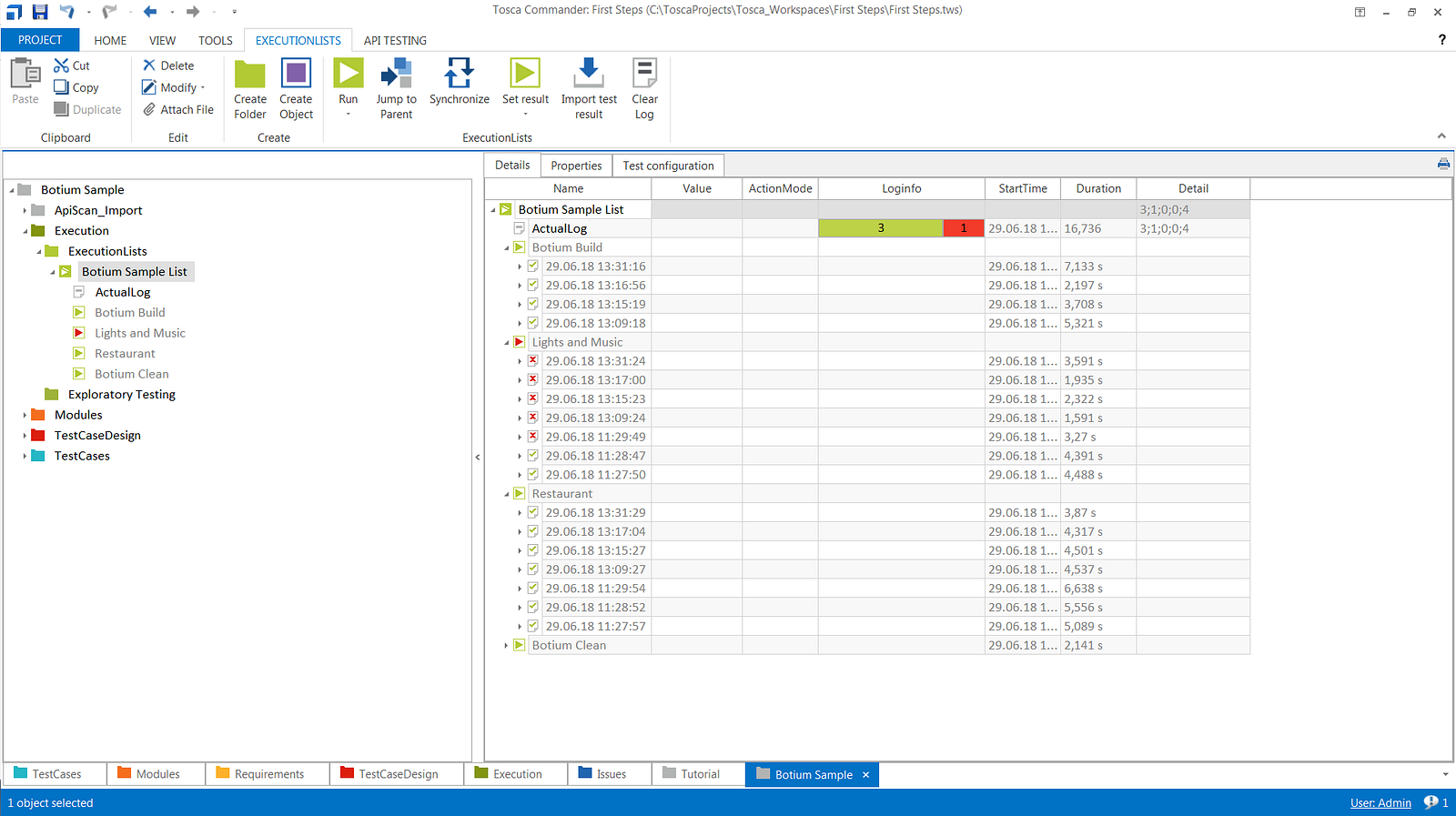Switch to the API TESTING ribbon tab

point(395,40)
